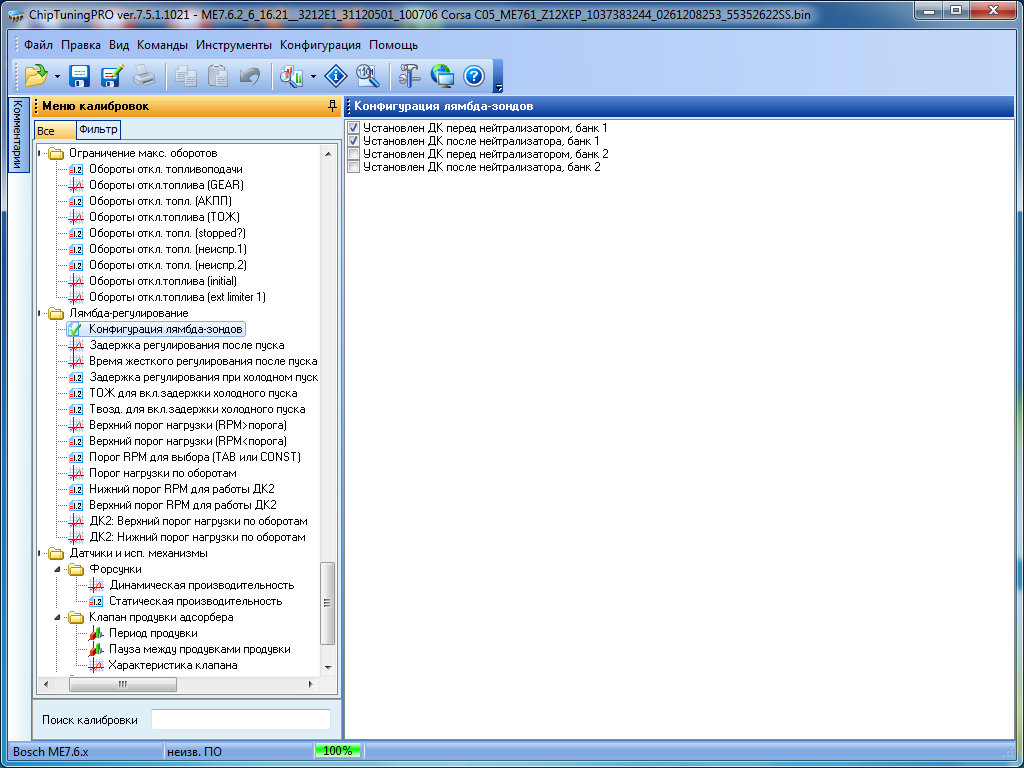Click the save-with-pencil toolbar icon
Screen dimensions: 1024x768
pos(111,76)
